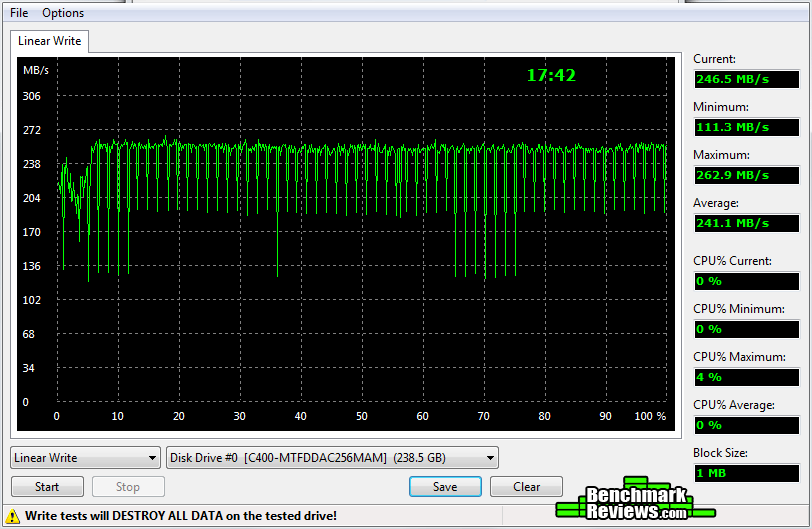Click the CPU% Current value field
Viewport: 812px width, 529px height.
pyautogui.click(x=747, y=281)
